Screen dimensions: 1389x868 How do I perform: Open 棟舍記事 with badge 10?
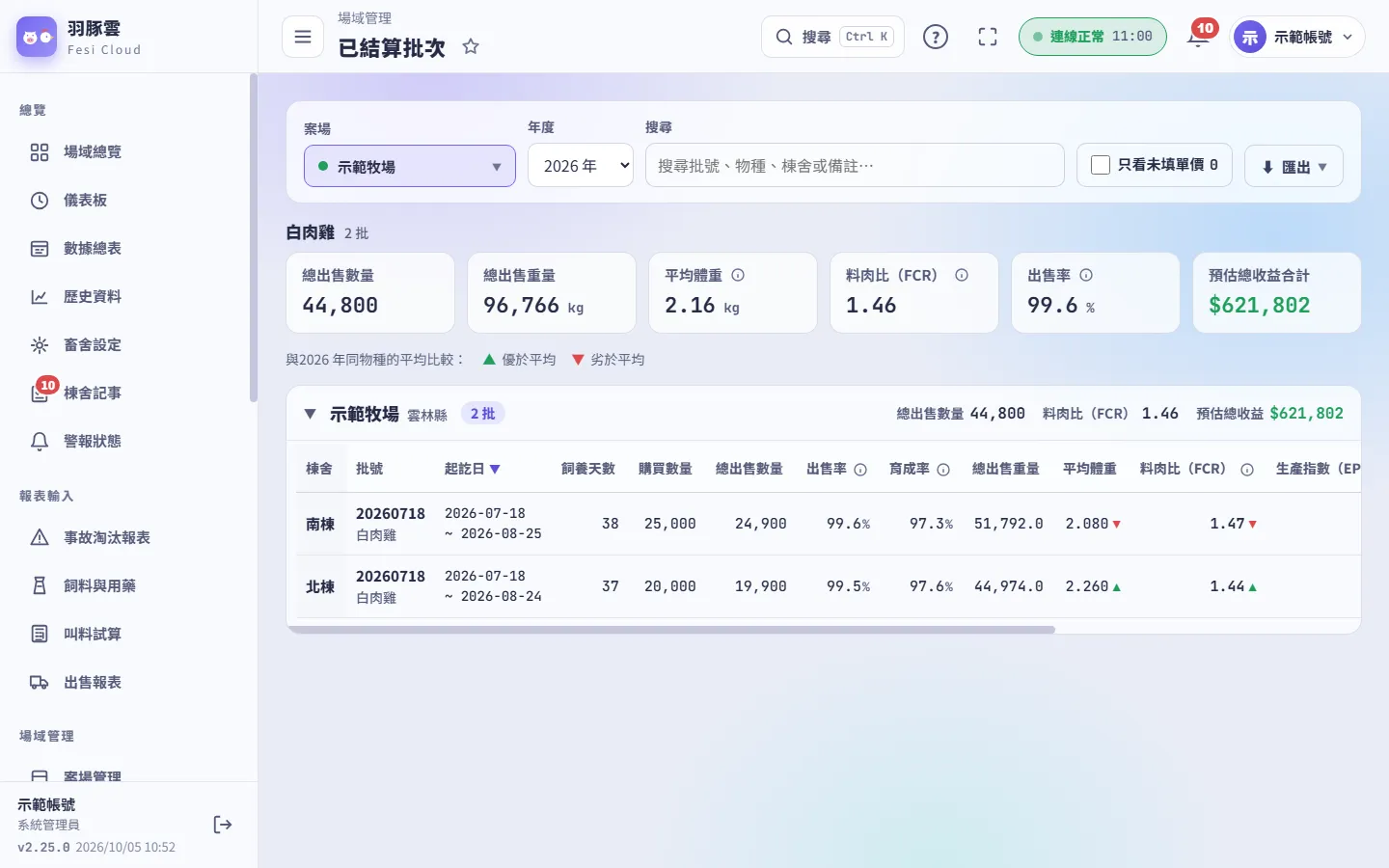(x=127, y=393)
